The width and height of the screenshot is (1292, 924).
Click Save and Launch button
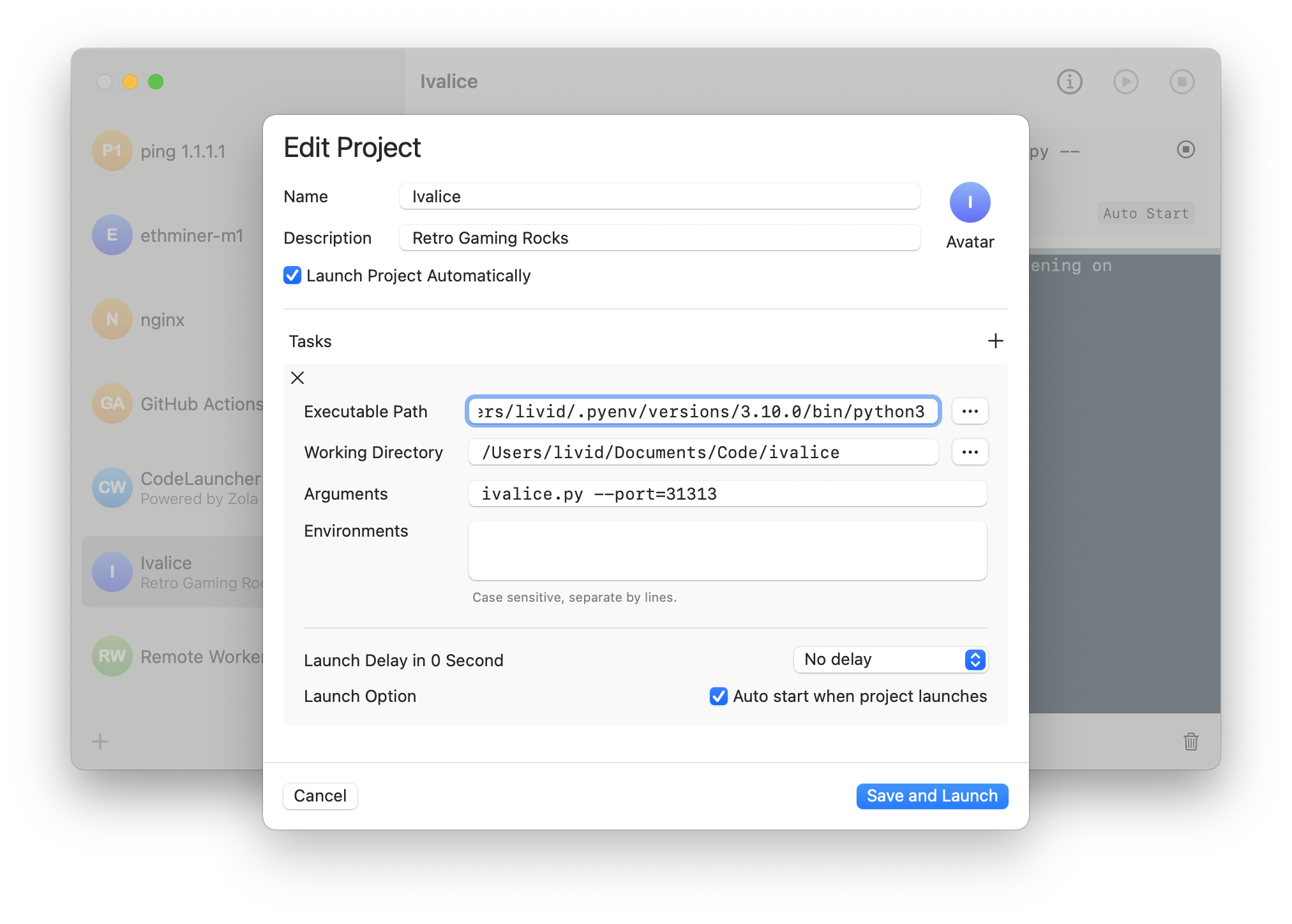tap(932, 796)
